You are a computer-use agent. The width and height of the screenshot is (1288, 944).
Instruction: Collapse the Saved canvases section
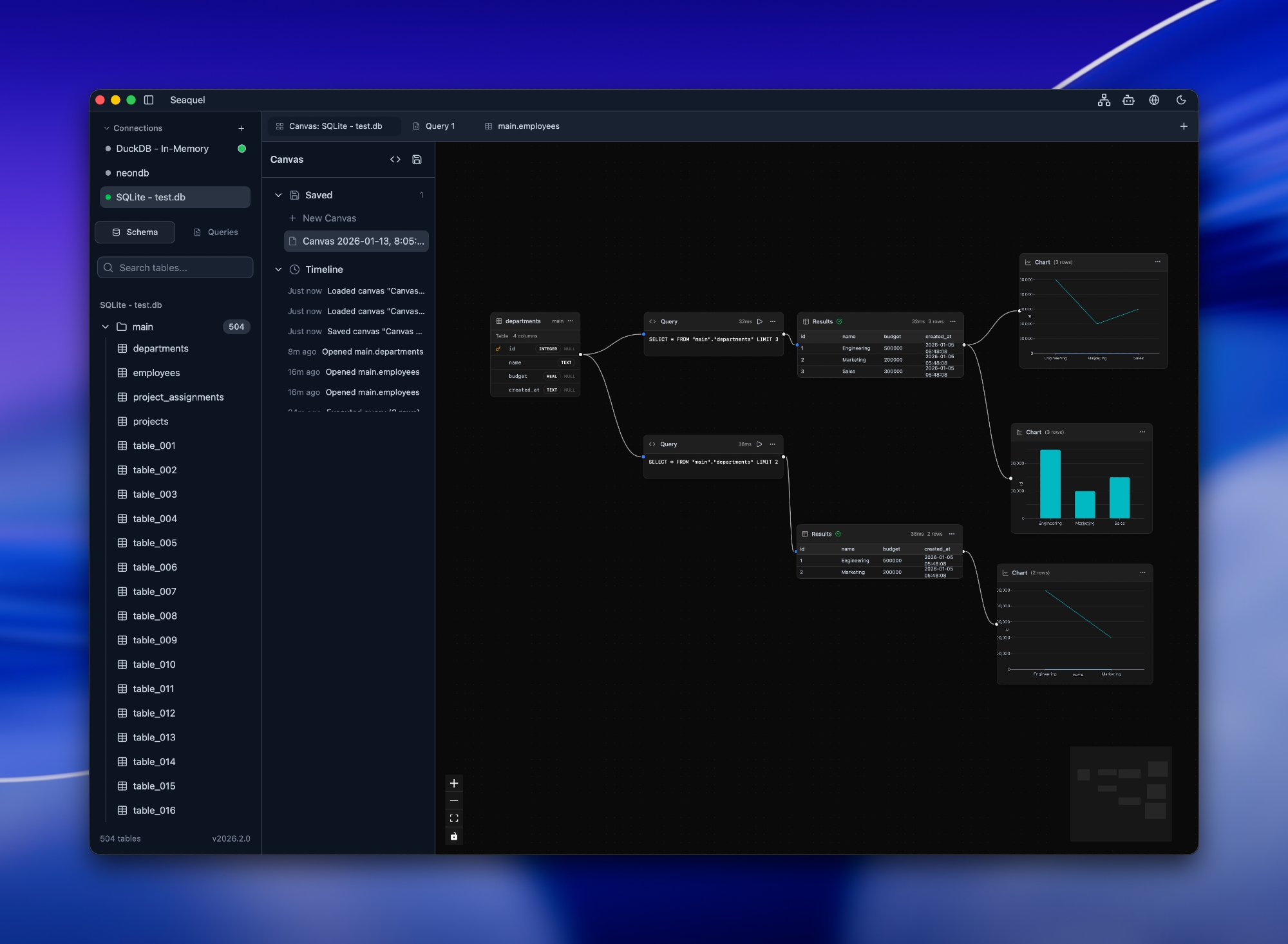[x=279, y=195]
